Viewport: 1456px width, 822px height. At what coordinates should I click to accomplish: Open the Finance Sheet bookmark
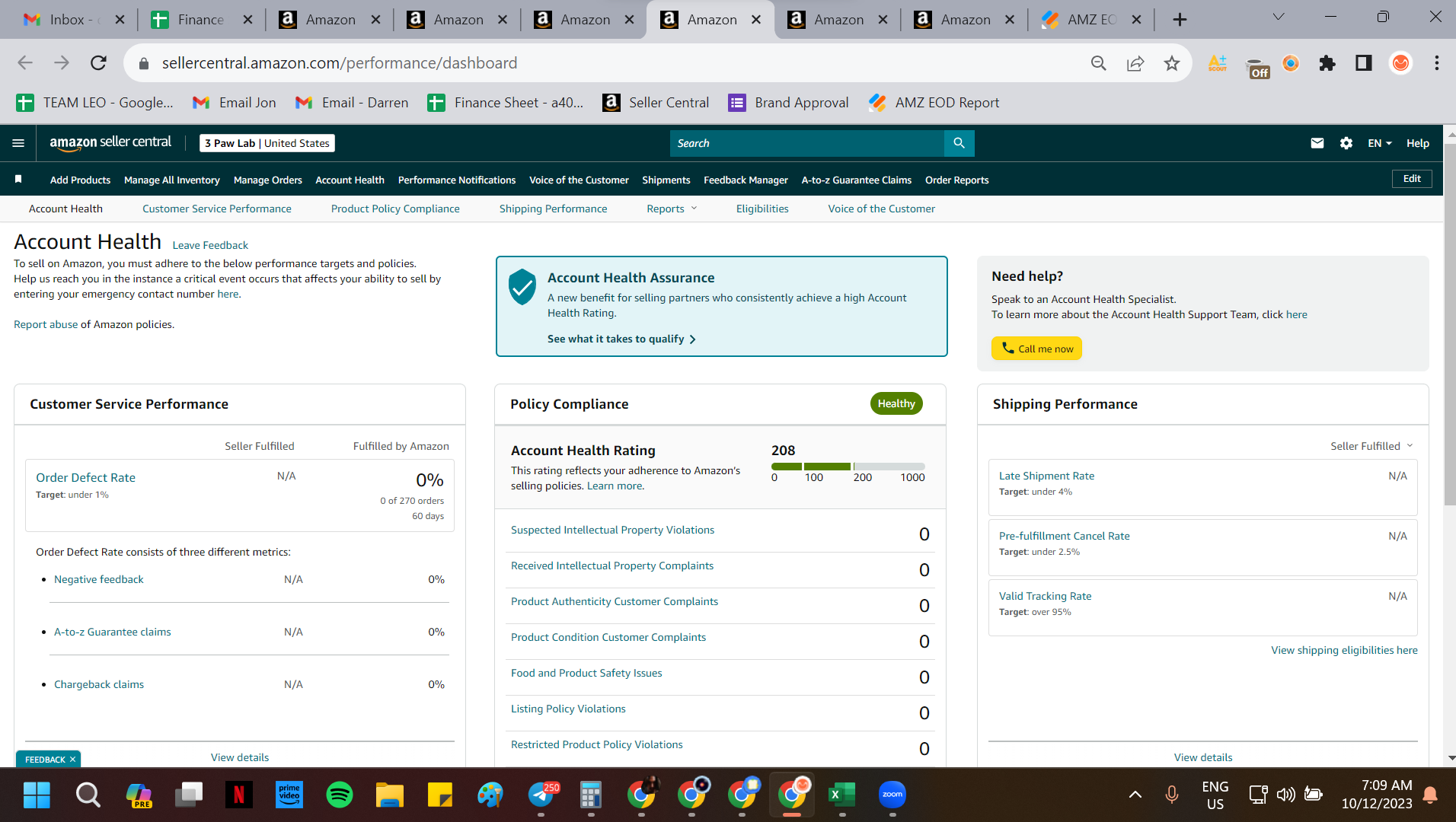pos(506,103)
